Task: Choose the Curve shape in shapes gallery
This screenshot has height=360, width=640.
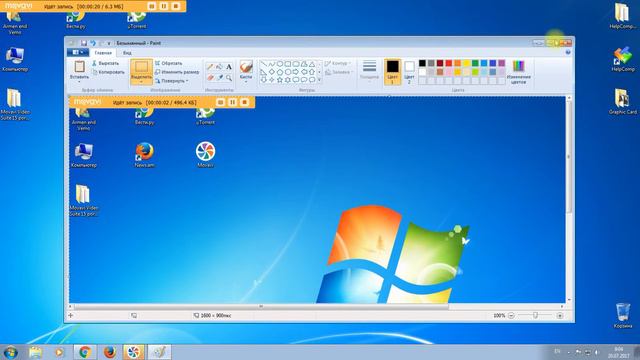Action: click(x=272, y=64)
